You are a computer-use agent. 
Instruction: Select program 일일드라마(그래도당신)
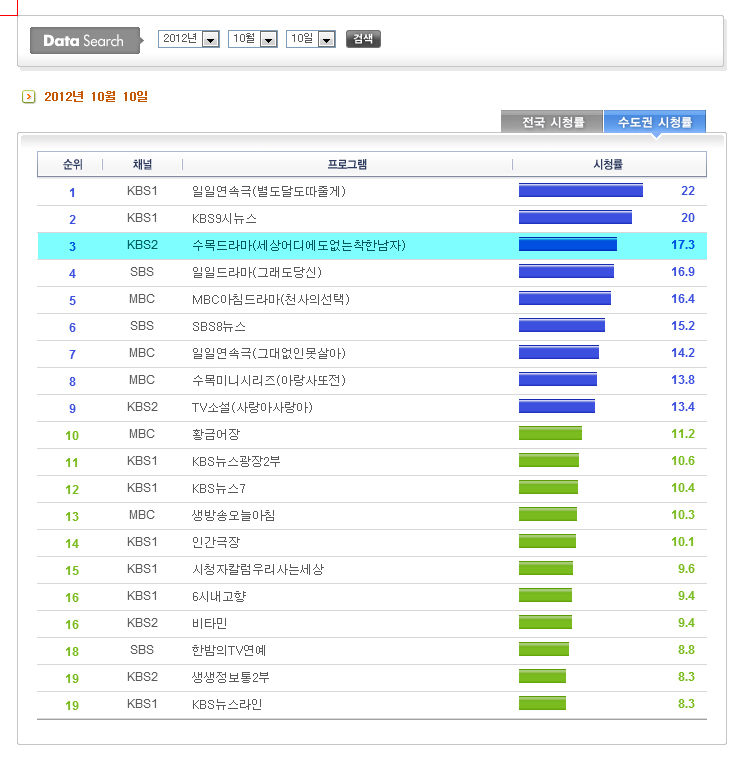(257, 272)
